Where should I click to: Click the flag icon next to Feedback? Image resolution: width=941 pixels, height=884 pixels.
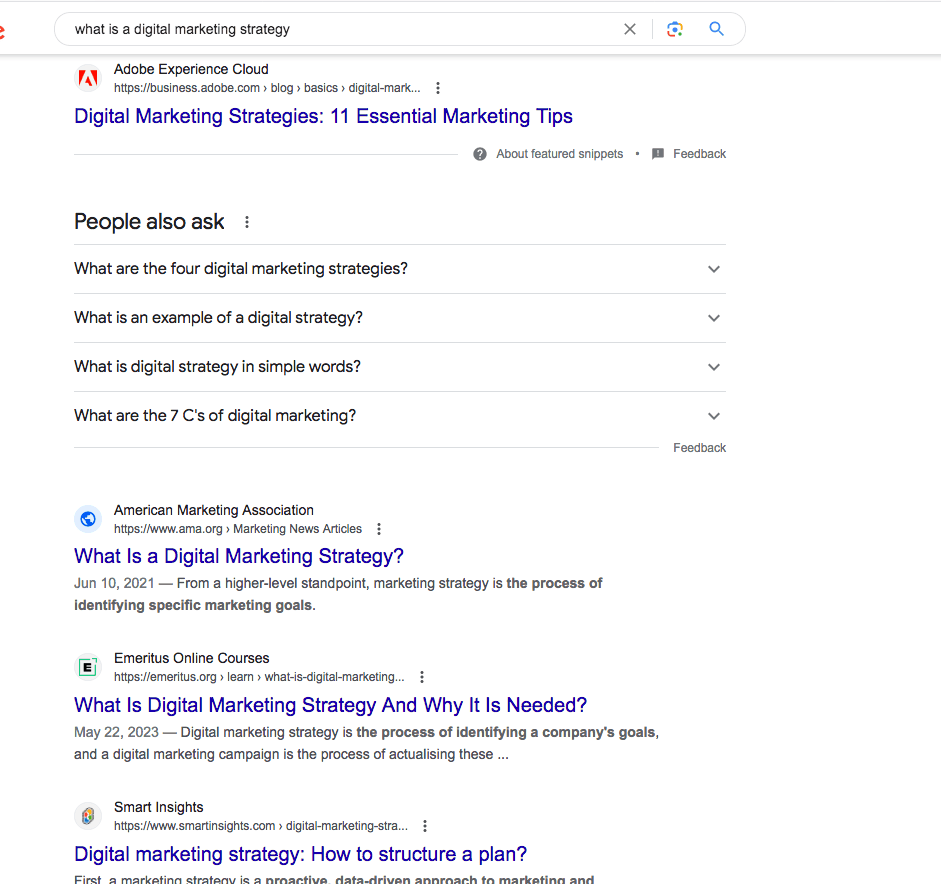[657, 153]
